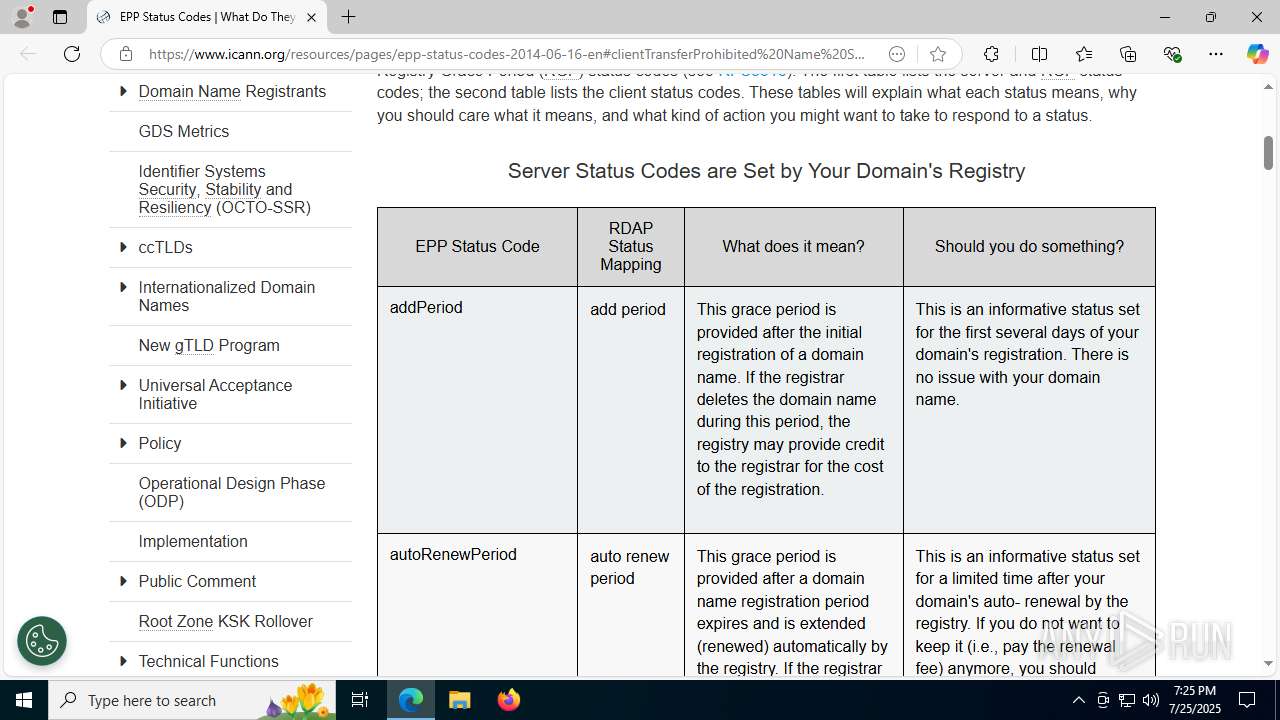Toggle split screen view
1280x720 pixels.
1039,54
